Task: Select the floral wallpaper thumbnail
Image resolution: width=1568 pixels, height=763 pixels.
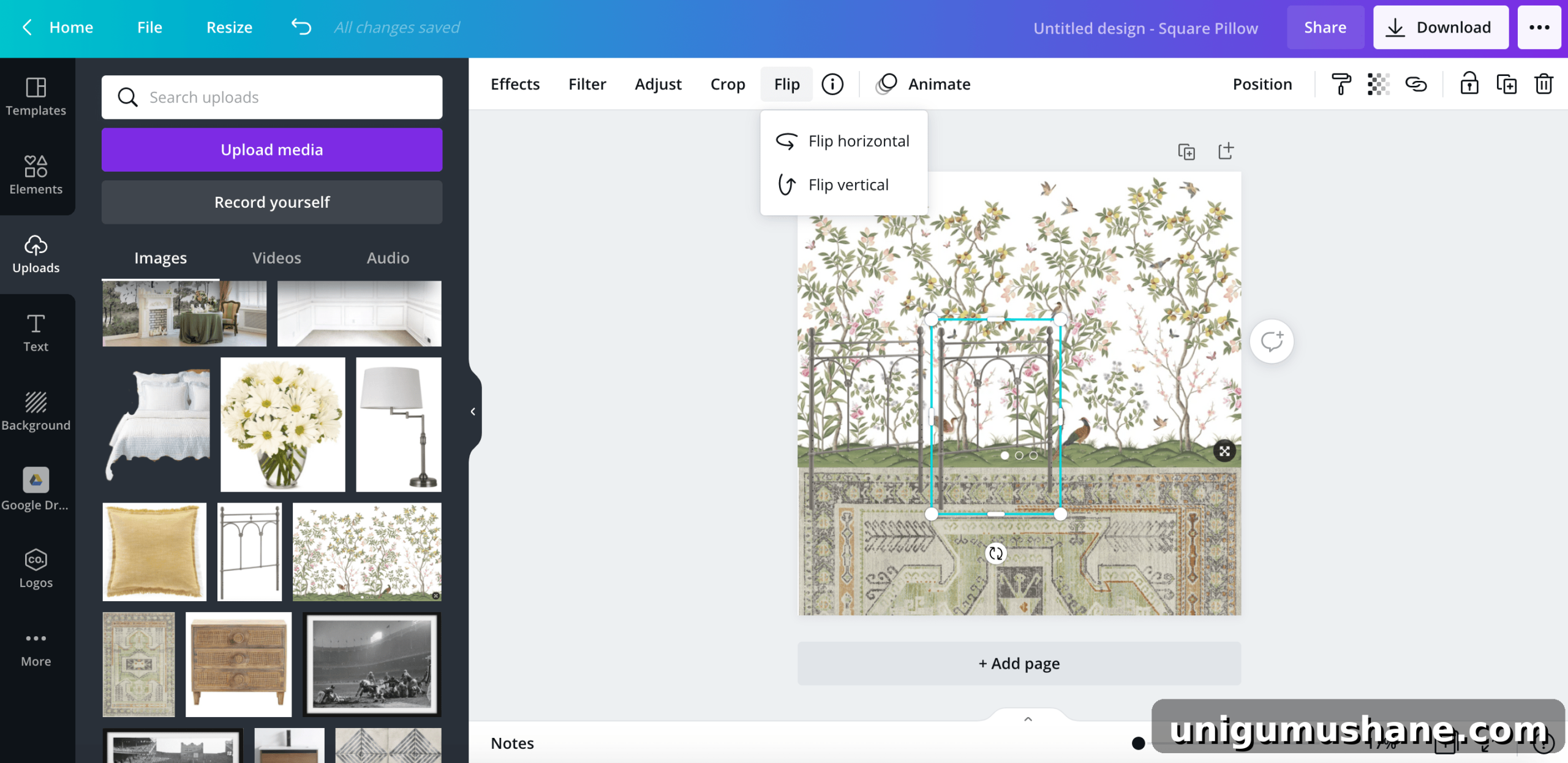Action: click(367, 552)
